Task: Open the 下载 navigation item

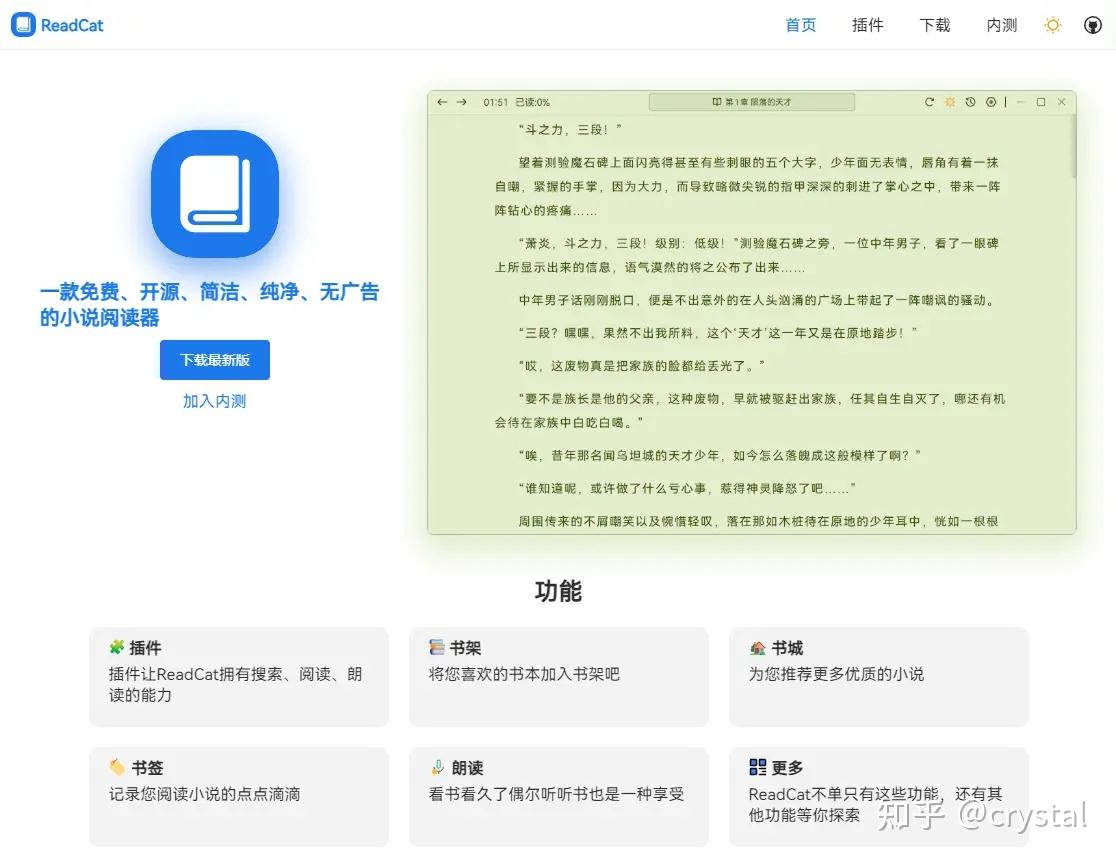Action: [934, 24]
